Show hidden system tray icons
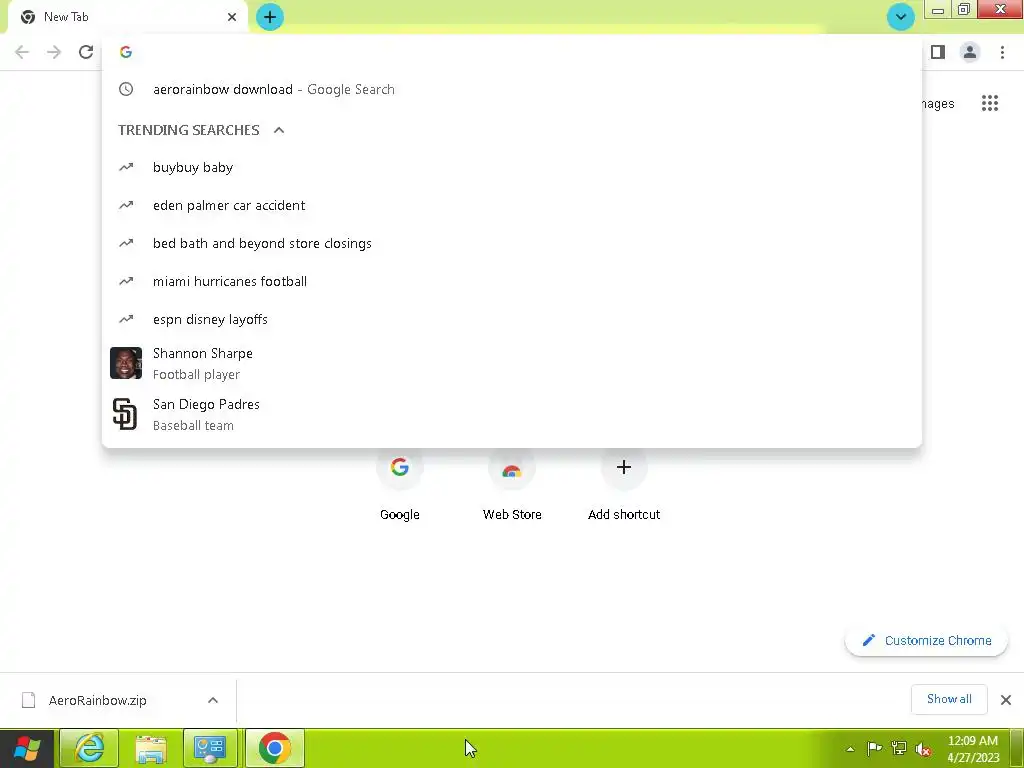The width and height of the screenshot is (1024, 768). [x=850, y=749]
